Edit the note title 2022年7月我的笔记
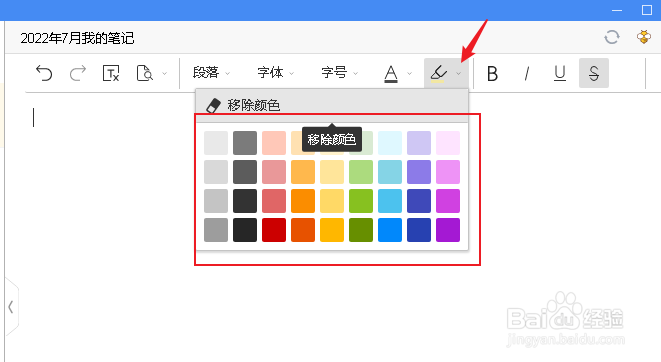 point(77,38)
